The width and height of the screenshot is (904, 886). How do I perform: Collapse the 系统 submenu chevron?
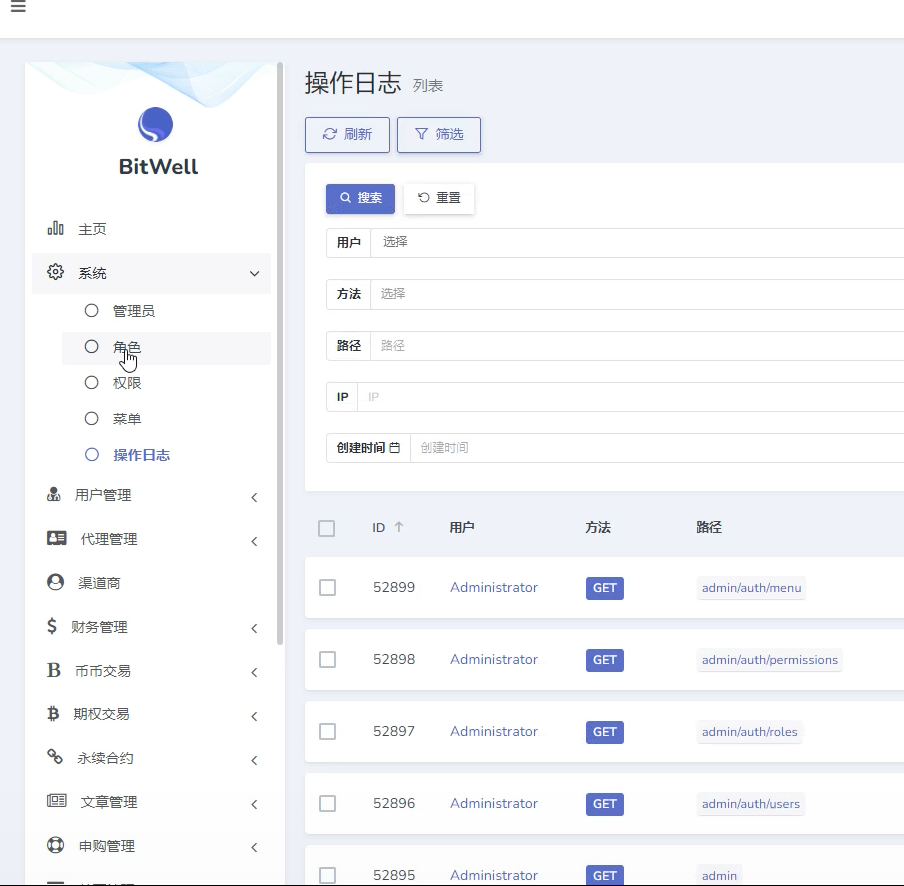click(x=254, y=272)
